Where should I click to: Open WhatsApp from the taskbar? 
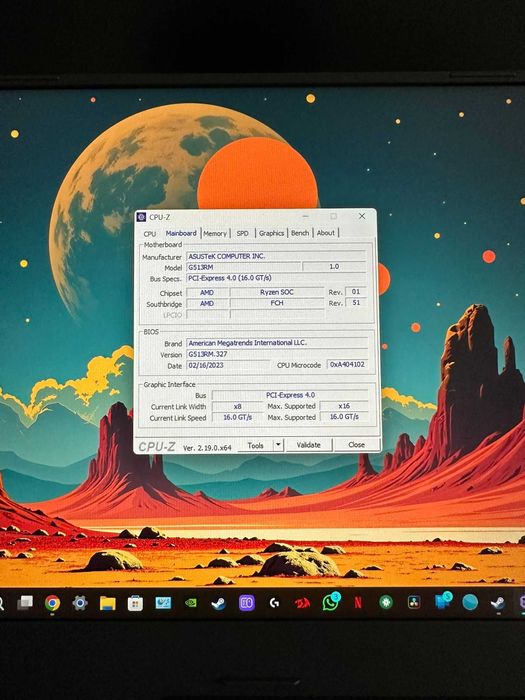click(331, 602)
